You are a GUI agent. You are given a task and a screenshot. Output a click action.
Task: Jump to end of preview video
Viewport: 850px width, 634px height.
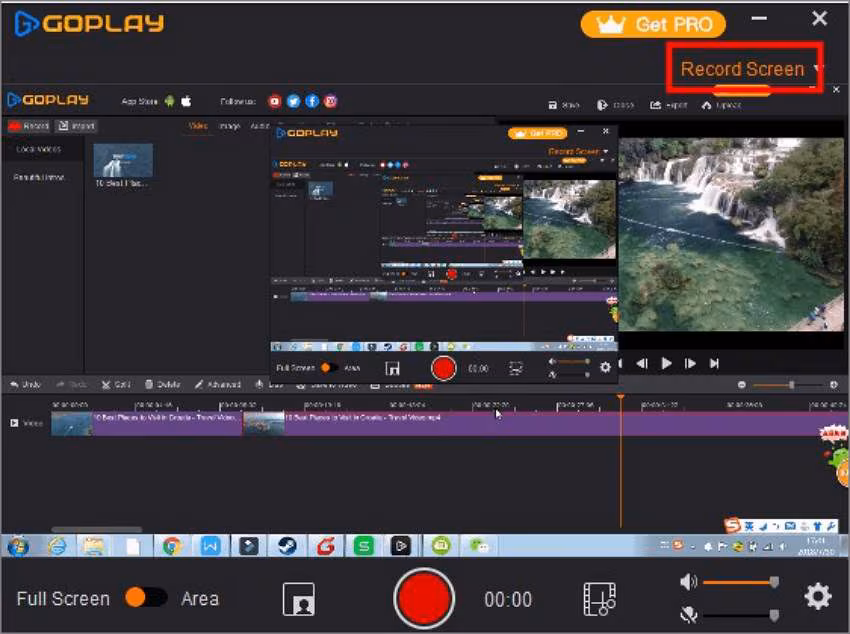(714, 364)
